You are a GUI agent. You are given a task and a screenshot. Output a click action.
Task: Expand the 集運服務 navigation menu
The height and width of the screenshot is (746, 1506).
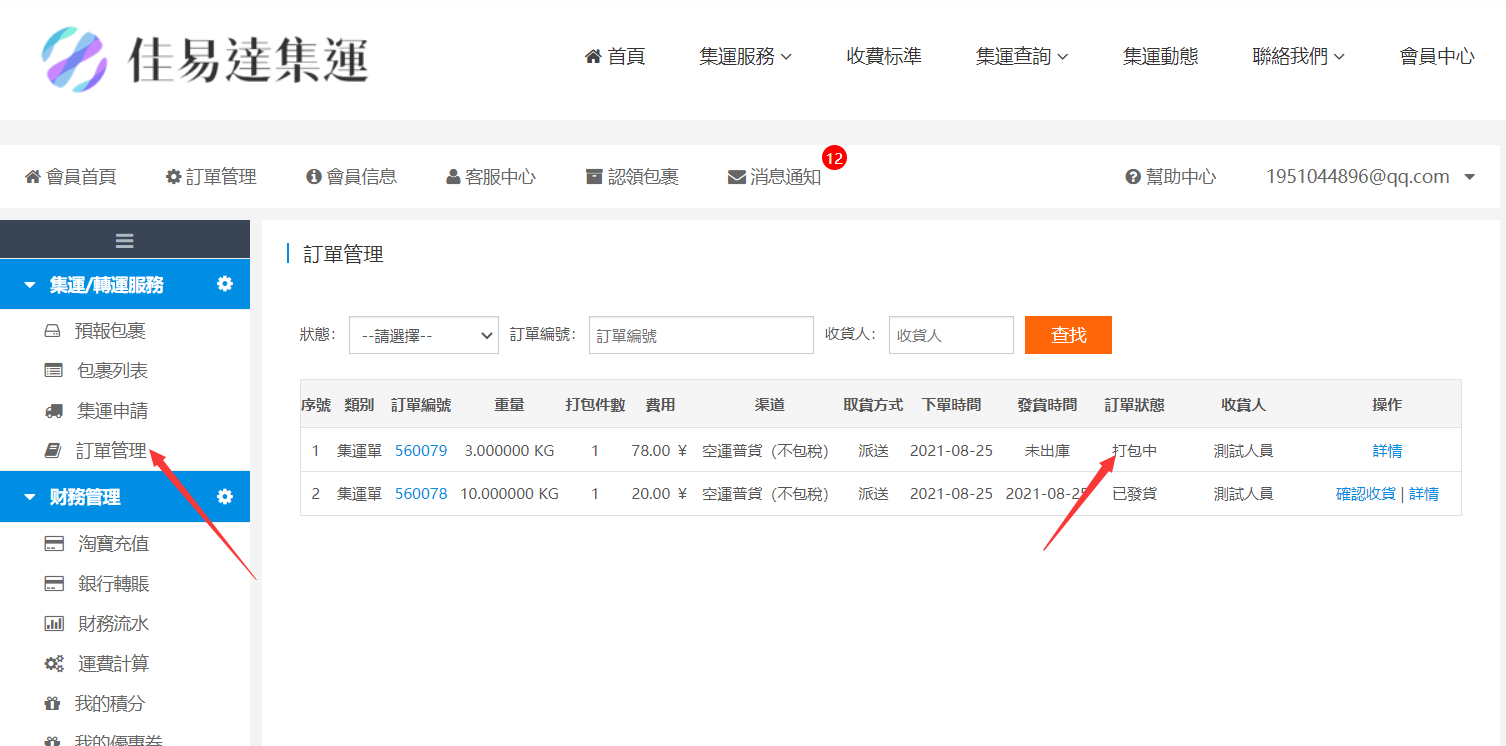745,56
